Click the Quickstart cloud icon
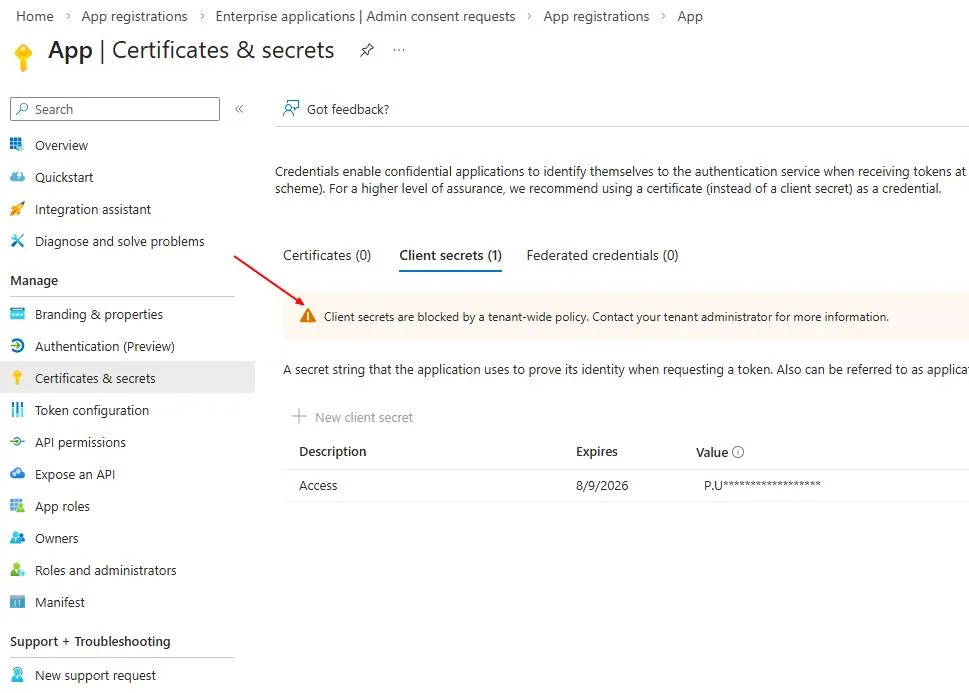The height and width of the screenshot is (693, 969). pyautogui.click(x=17, y=177)
